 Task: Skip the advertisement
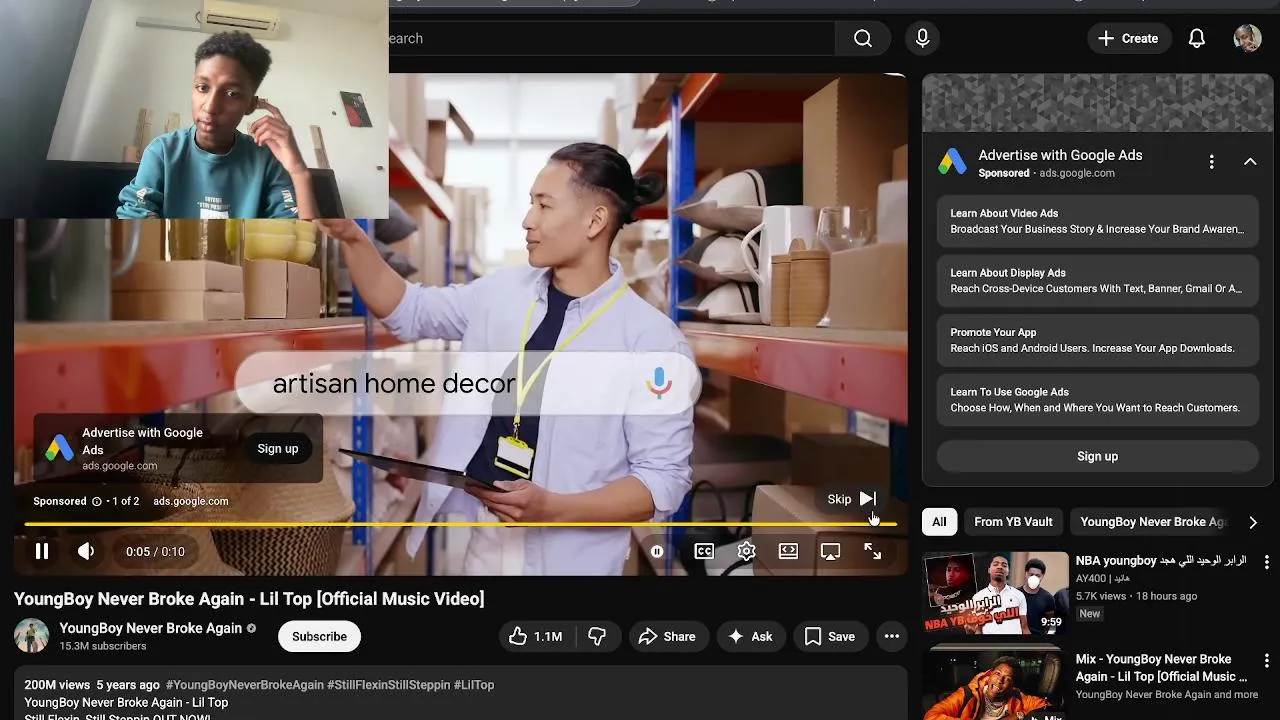(852, 499)
